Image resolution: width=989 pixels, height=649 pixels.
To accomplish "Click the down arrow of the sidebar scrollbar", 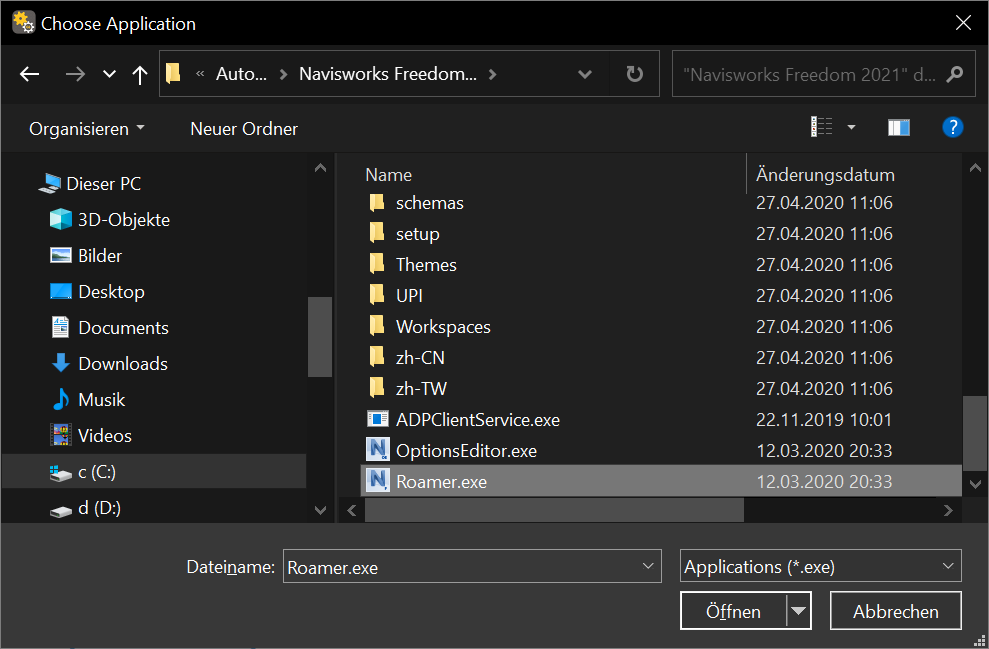I will point(320,510).
